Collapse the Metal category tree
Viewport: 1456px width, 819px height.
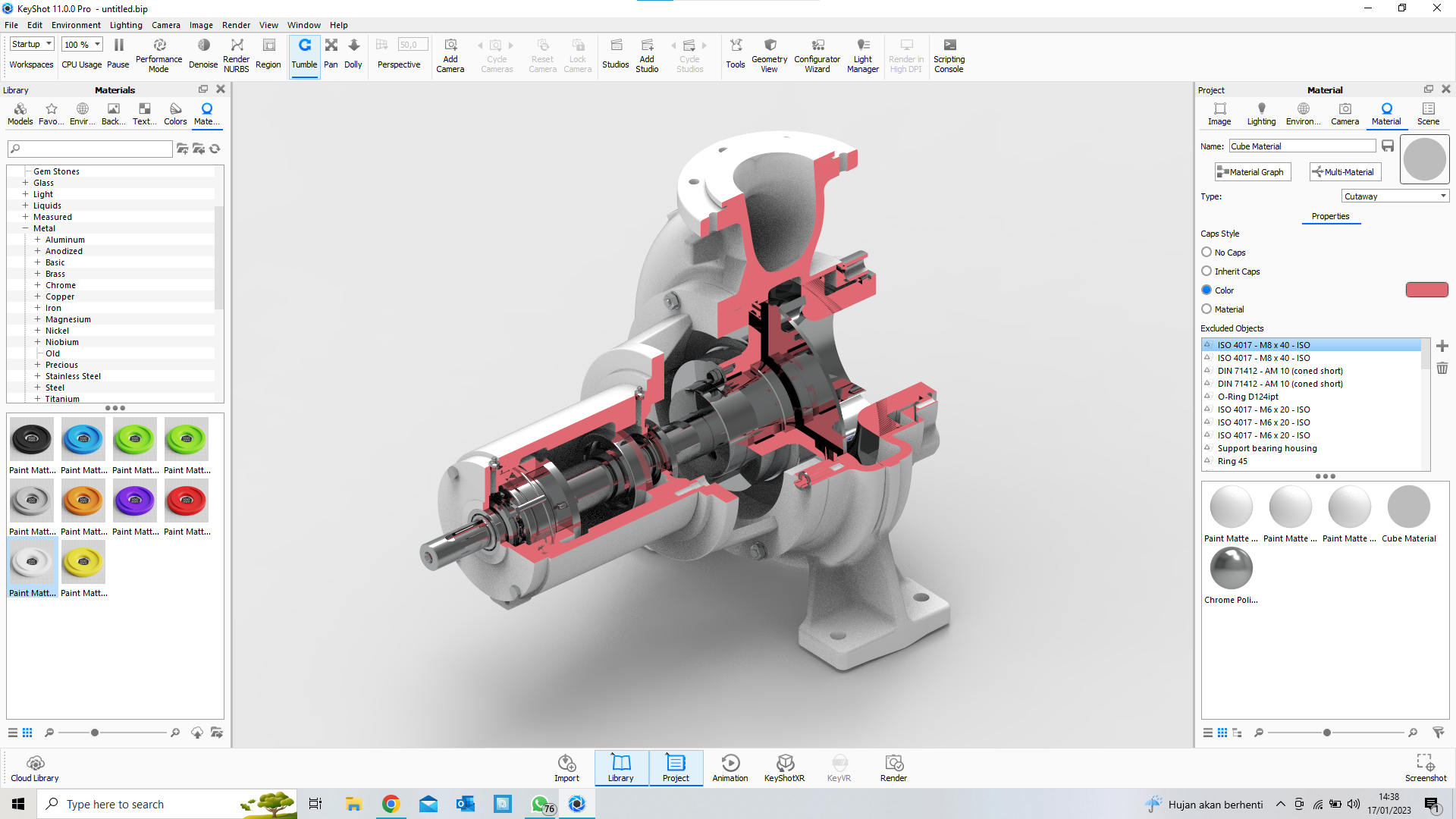click(25, 228)
